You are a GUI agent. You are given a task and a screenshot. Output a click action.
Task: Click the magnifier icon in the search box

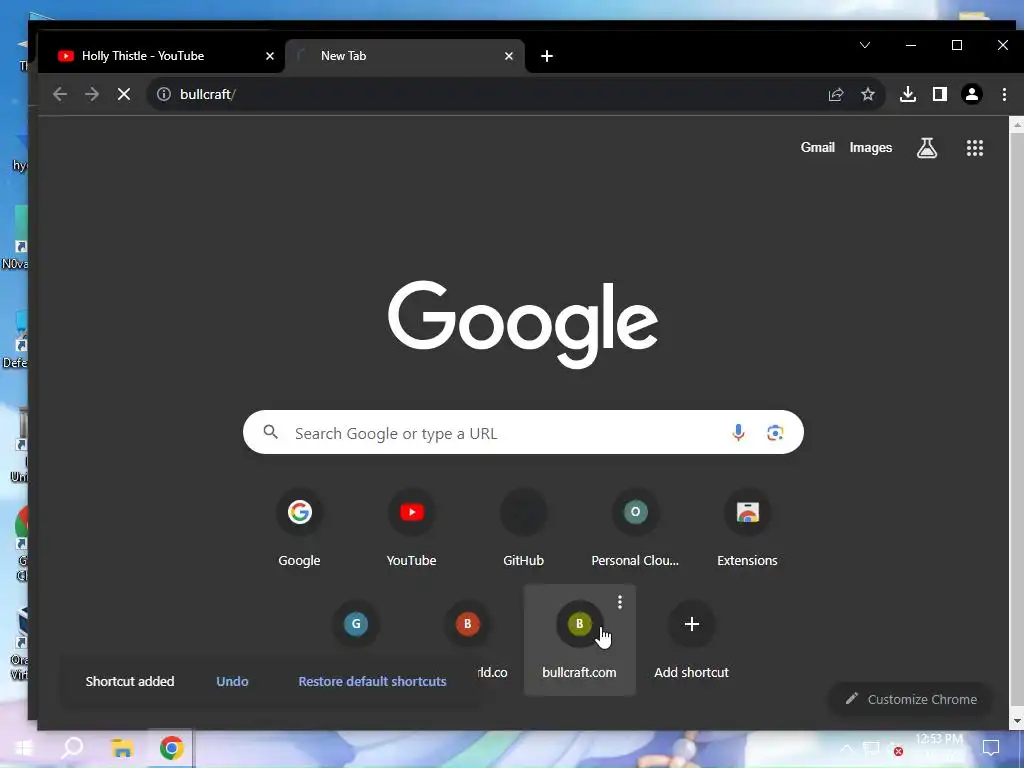pos(270,432)
